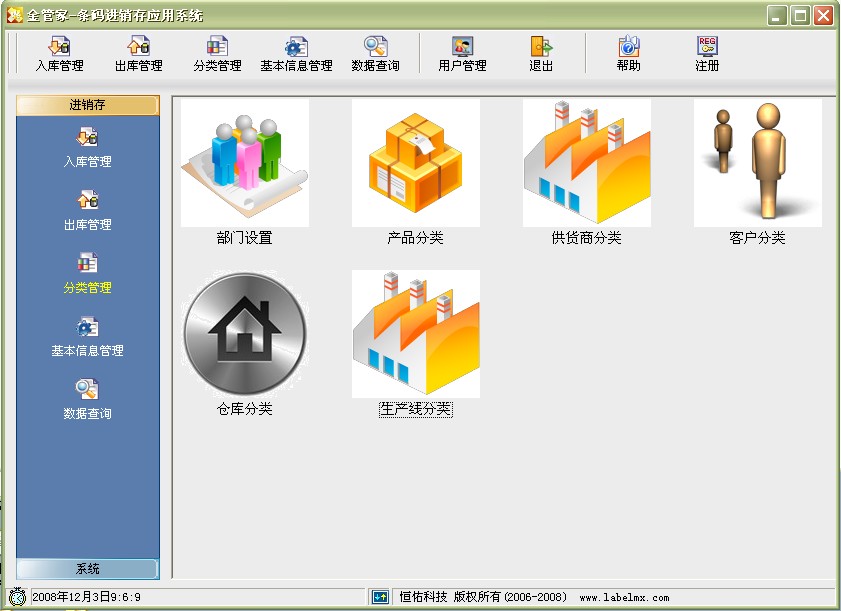This screenshot has width=841, height=611.
Task: Select 基本信息管理 icon in blue sidebar
Action: pos(87,326)
